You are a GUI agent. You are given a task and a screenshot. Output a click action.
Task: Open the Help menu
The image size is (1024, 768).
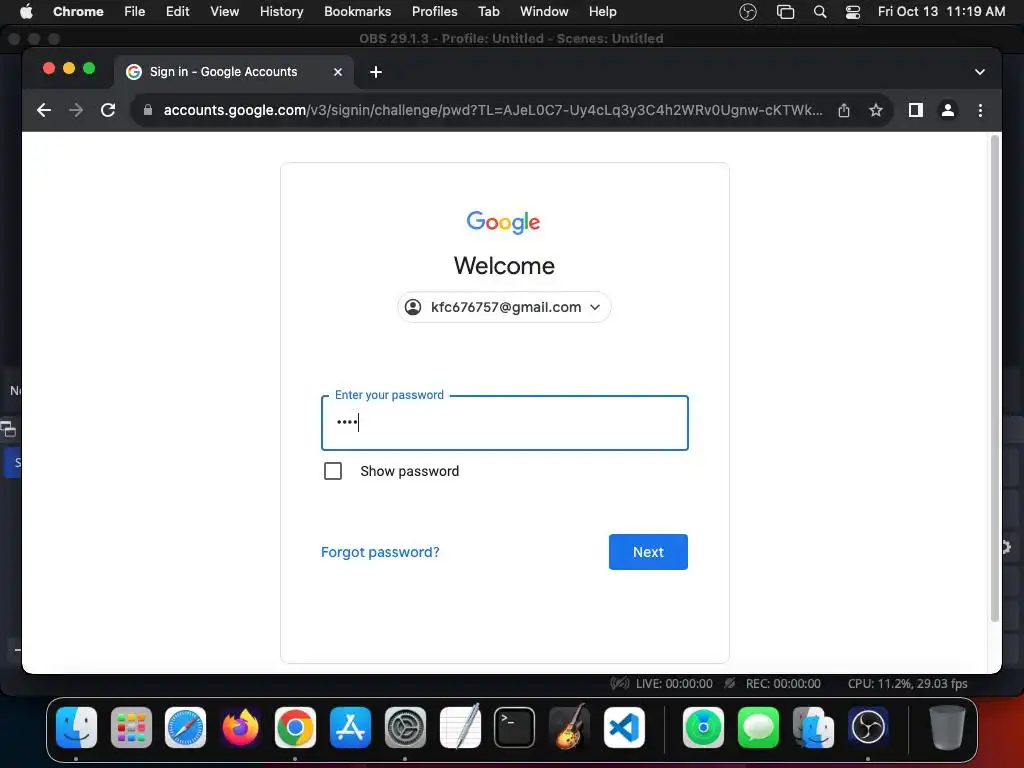click(602, 11)
